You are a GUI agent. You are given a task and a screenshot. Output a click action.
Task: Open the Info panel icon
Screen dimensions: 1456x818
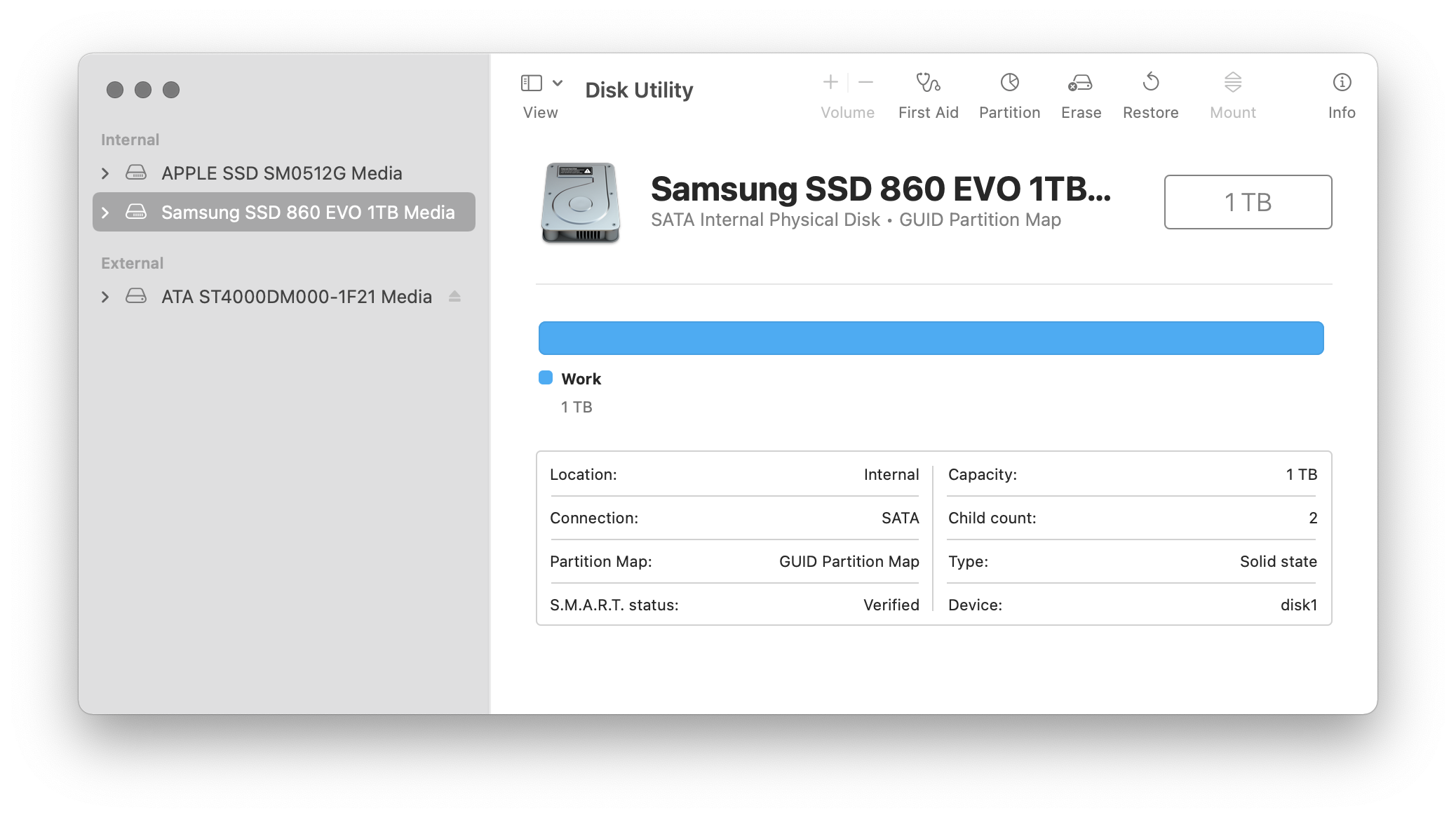1341,83
